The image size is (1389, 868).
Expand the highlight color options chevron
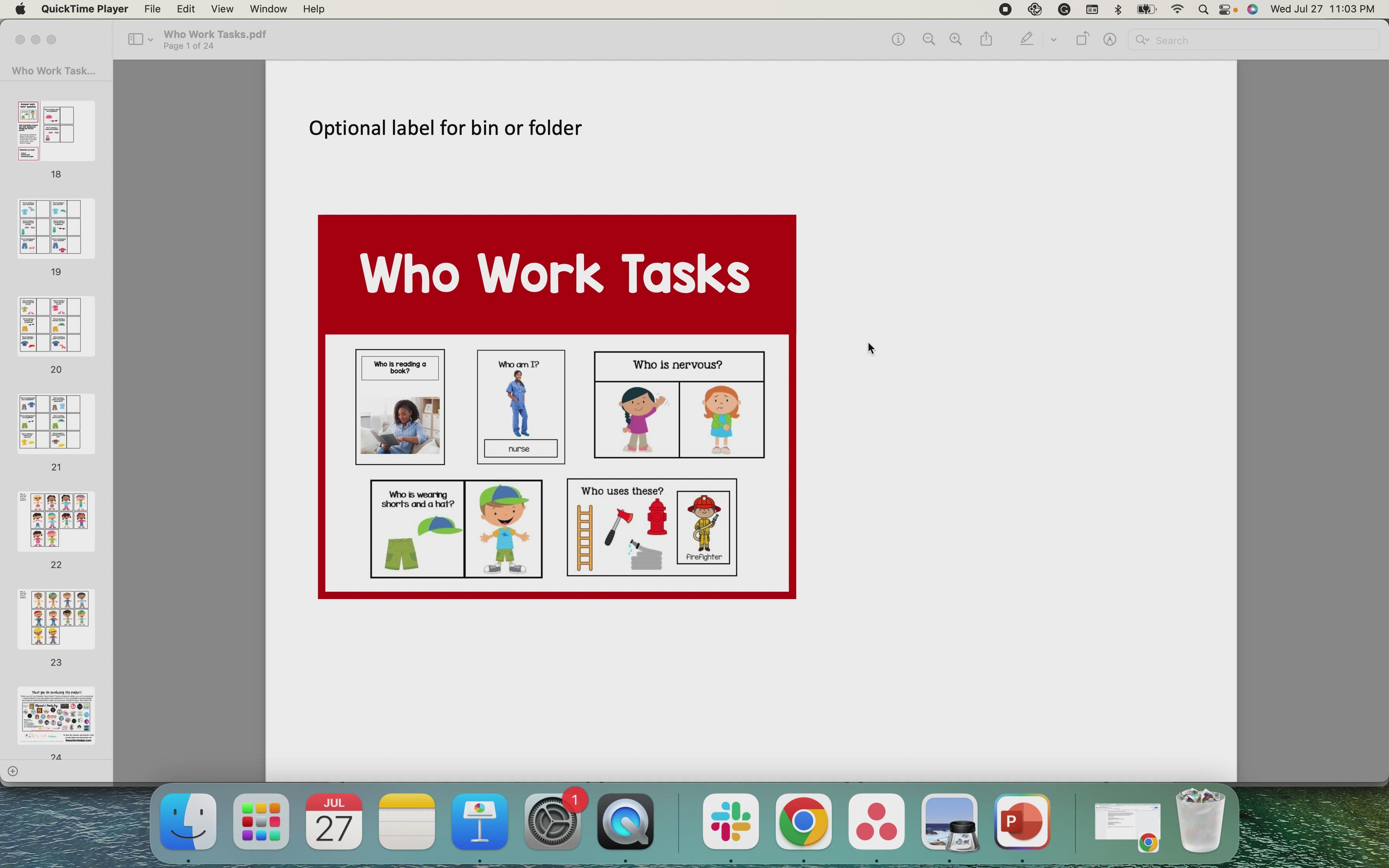(x=1053, y=40)
